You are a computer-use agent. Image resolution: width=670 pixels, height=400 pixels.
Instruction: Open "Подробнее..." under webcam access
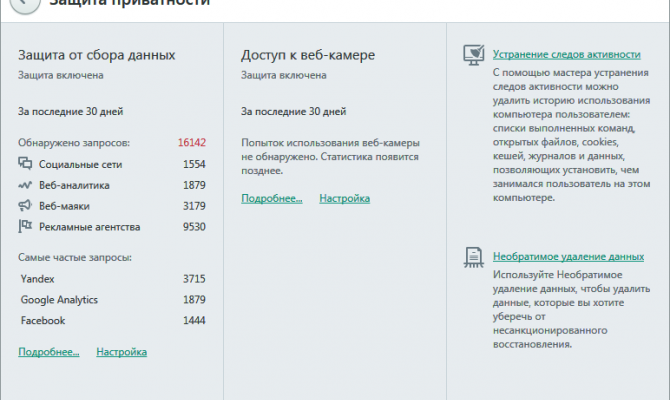tap(272, 198)
